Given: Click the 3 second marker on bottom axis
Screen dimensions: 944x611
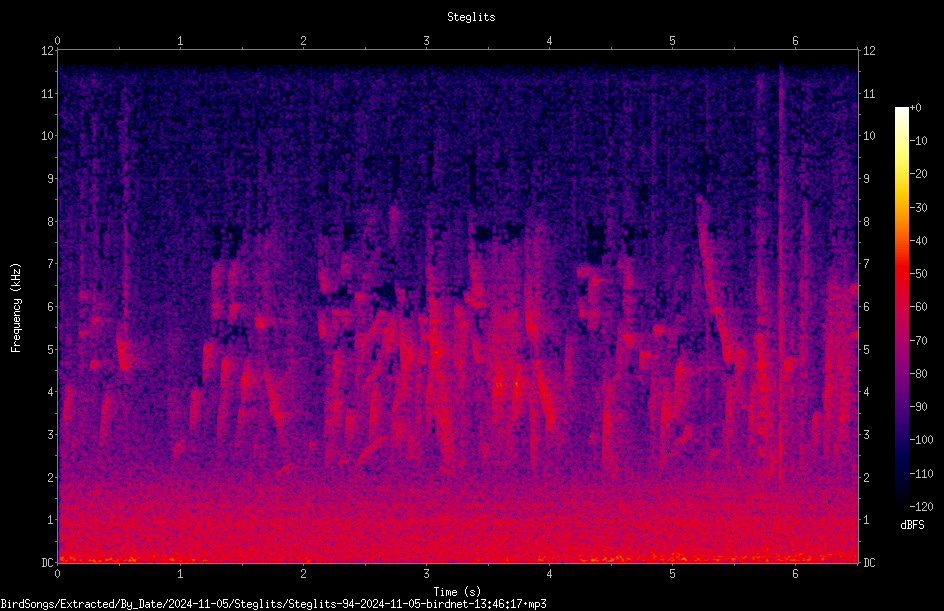Looking at the screenshot, I should 426,574.
